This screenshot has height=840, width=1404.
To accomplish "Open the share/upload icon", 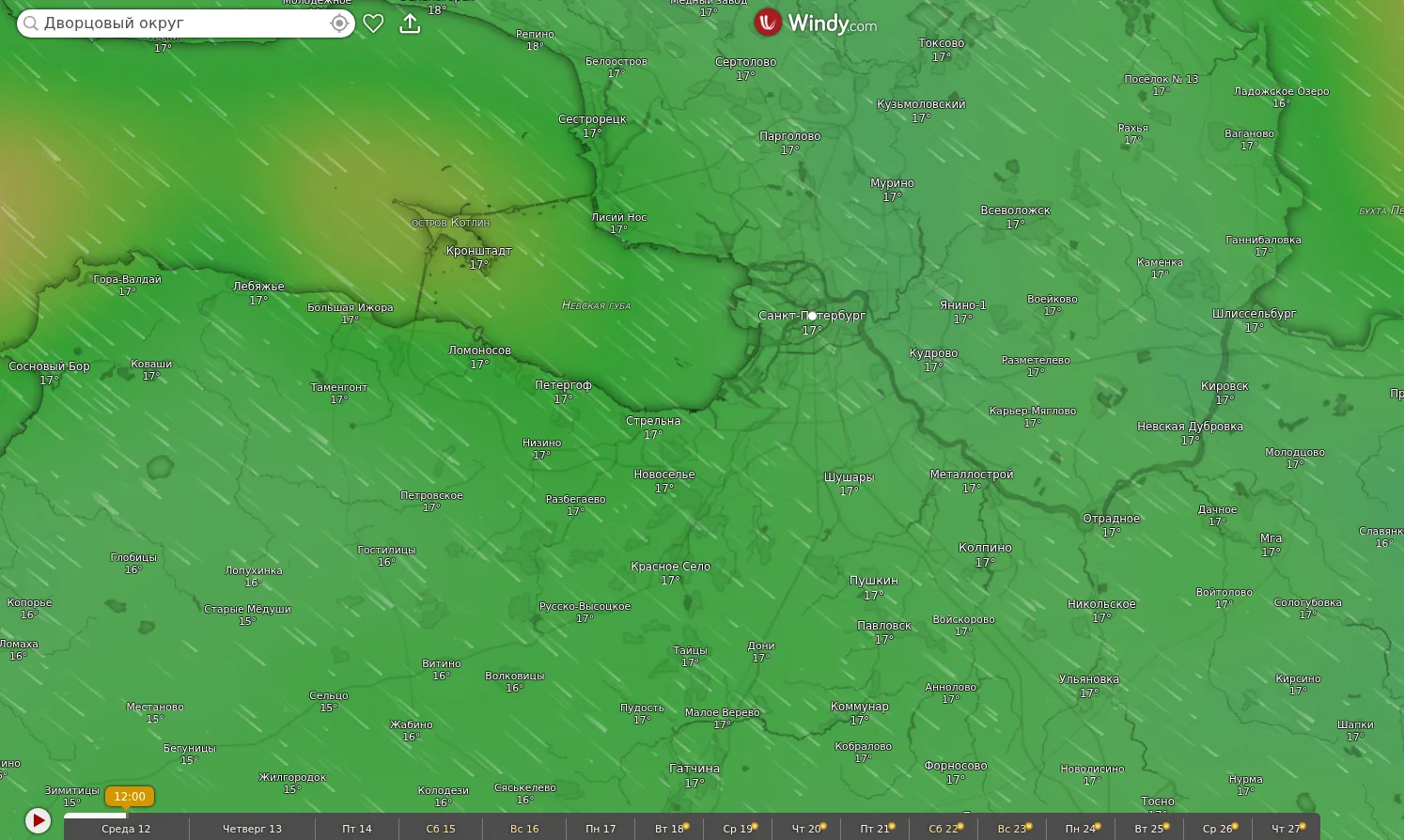I will click(x=410, y=23).
